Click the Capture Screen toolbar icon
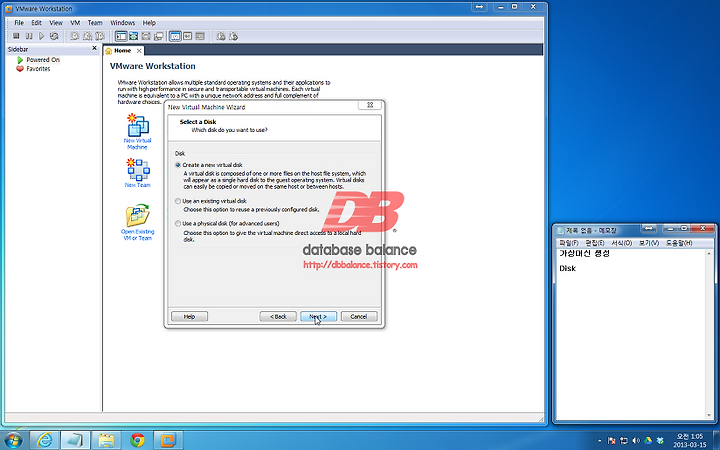 coord(221,36)
